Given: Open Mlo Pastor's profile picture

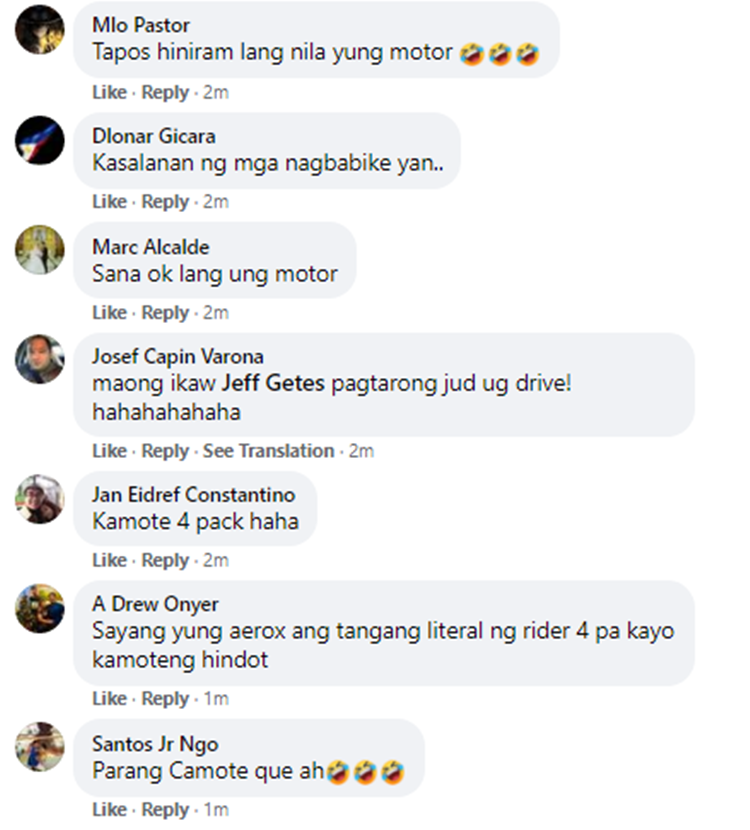Looking at the screenshot, I should coord(40,30).
